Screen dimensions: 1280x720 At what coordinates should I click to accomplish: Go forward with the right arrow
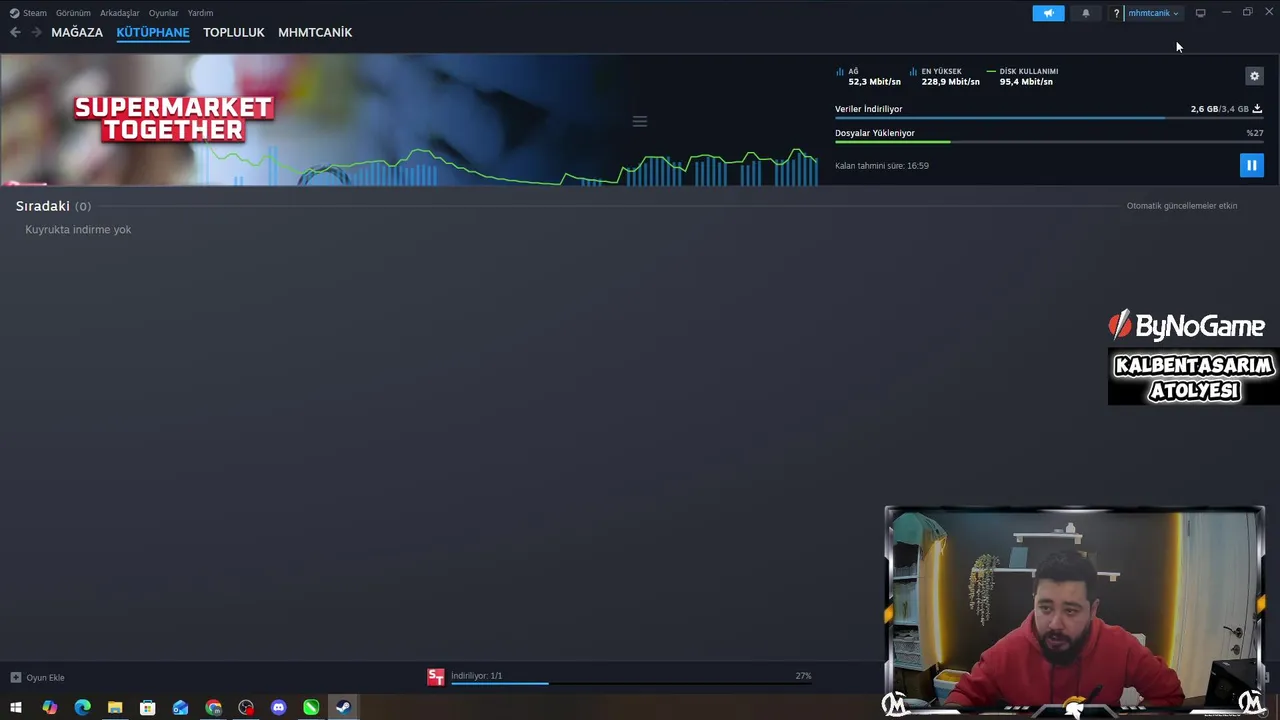(x=36, y=32)
